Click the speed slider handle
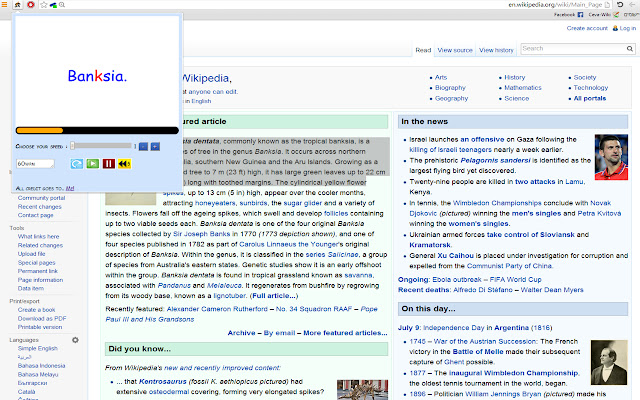Screen dimensions: 640x400 click(x=72, y=146)
